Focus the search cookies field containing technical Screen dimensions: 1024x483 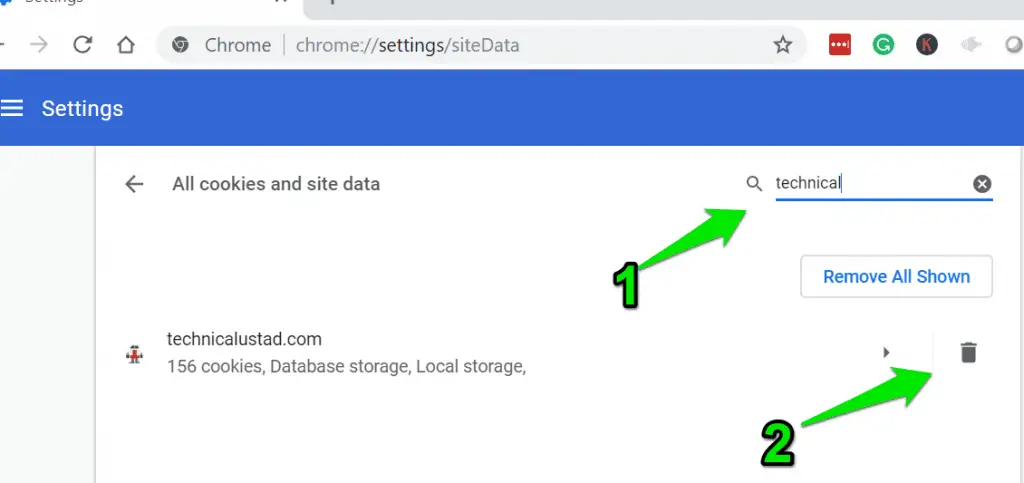point(872,183)
